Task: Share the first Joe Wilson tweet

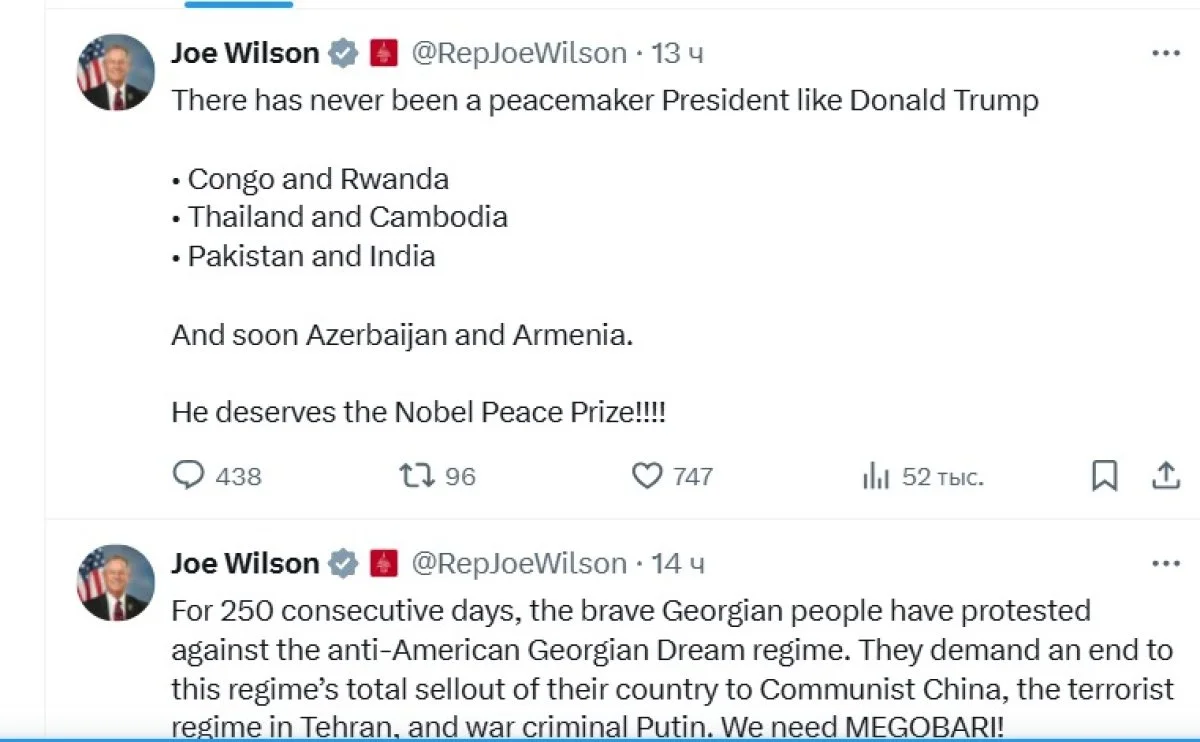Action: (1166, 476)
